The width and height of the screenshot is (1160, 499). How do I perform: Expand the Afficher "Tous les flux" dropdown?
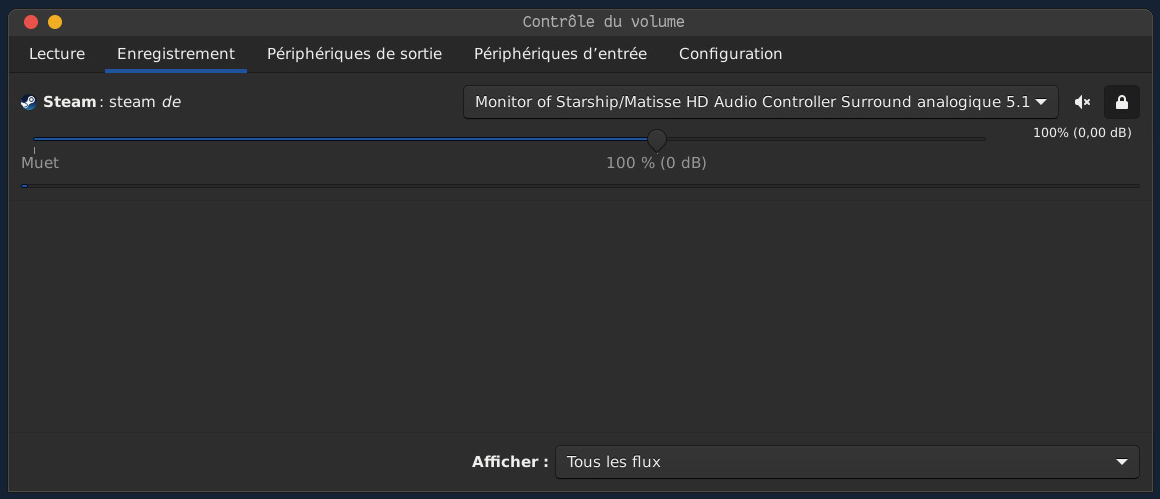[x=846, y=462]
